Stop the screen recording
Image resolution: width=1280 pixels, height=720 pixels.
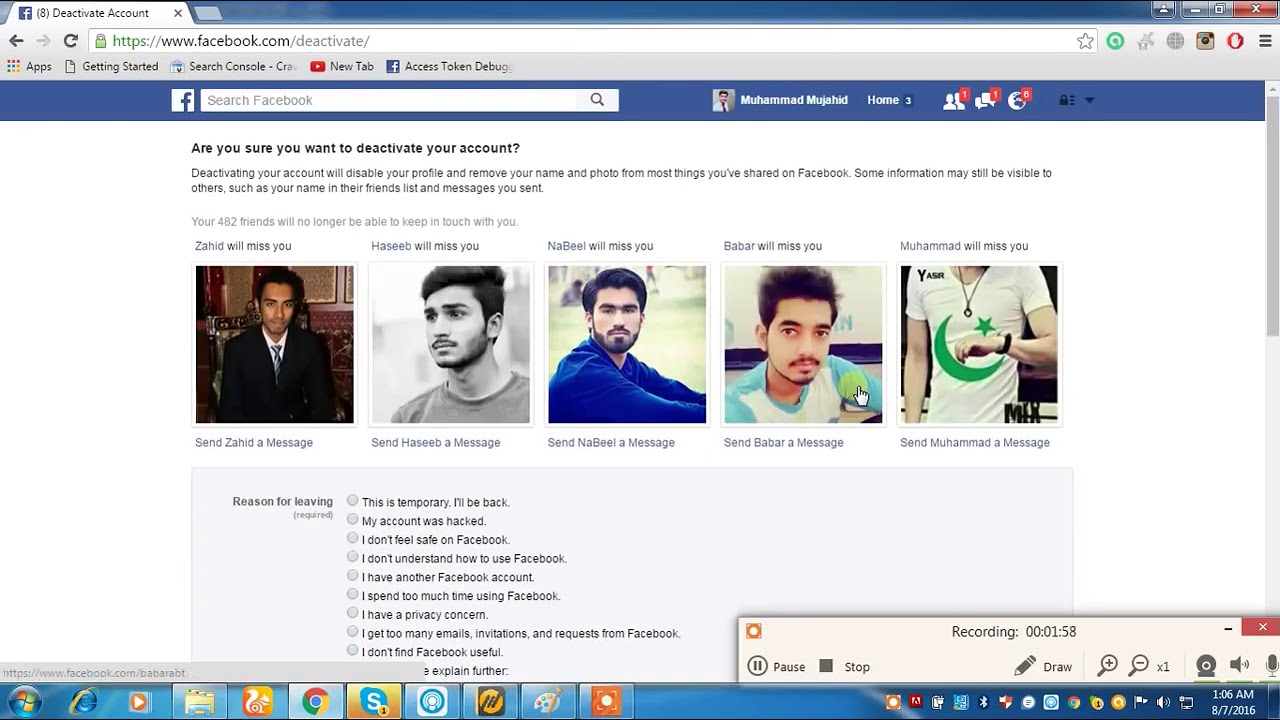(x=844, y=667)
